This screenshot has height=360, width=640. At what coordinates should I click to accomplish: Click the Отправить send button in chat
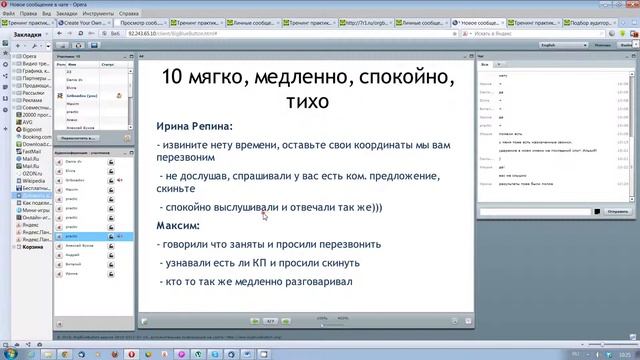tap(618, 211)
